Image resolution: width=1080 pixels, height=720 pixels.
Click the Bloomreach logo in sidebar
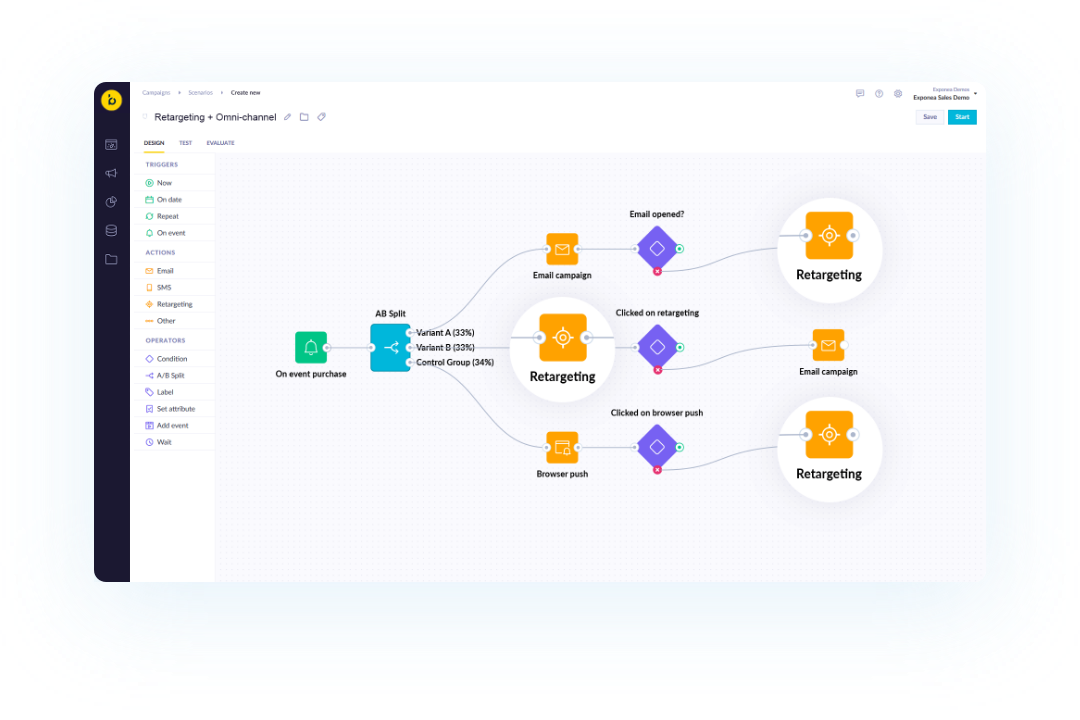pos(112,100)
